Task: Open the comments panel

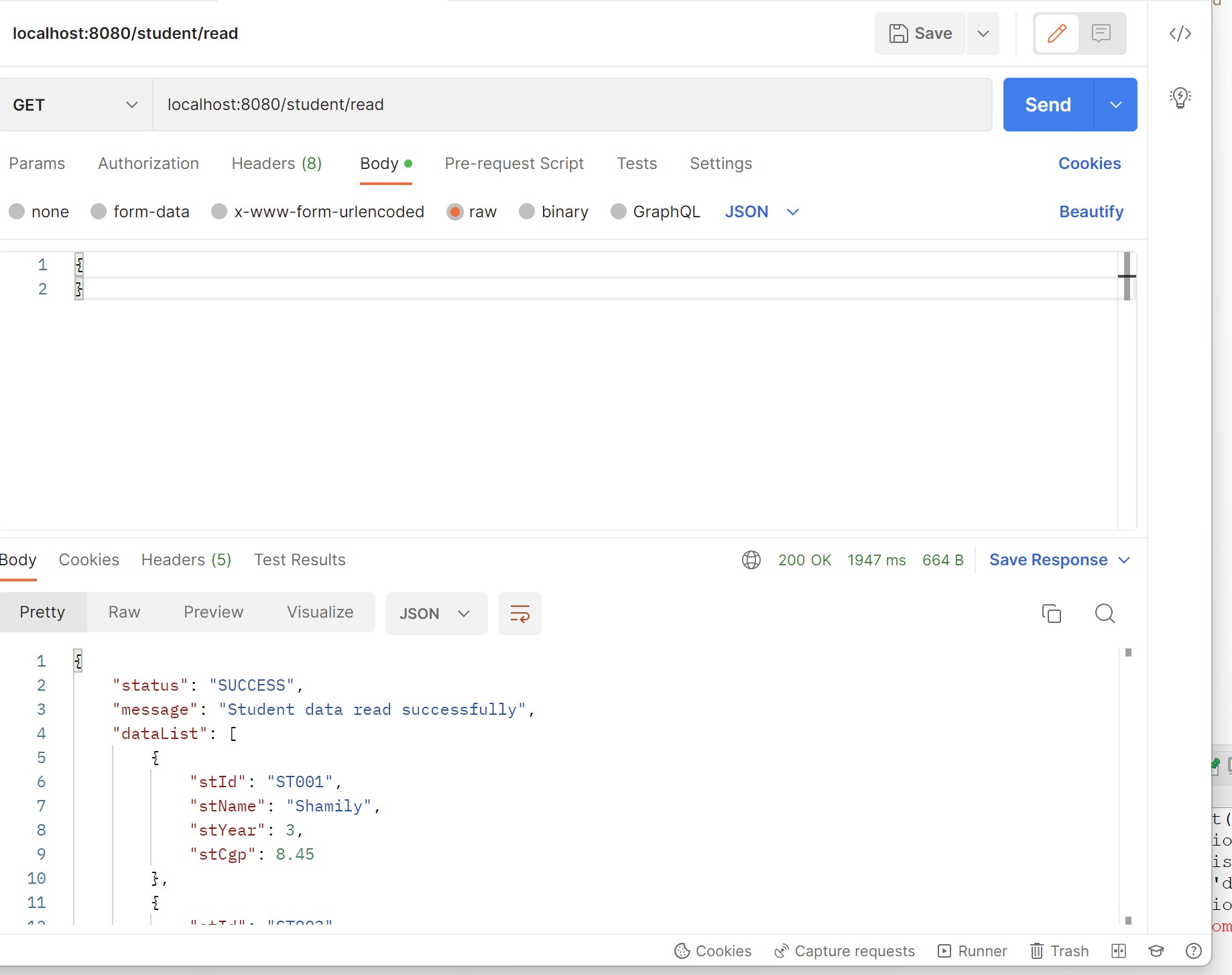Action: pos(1101,33)
